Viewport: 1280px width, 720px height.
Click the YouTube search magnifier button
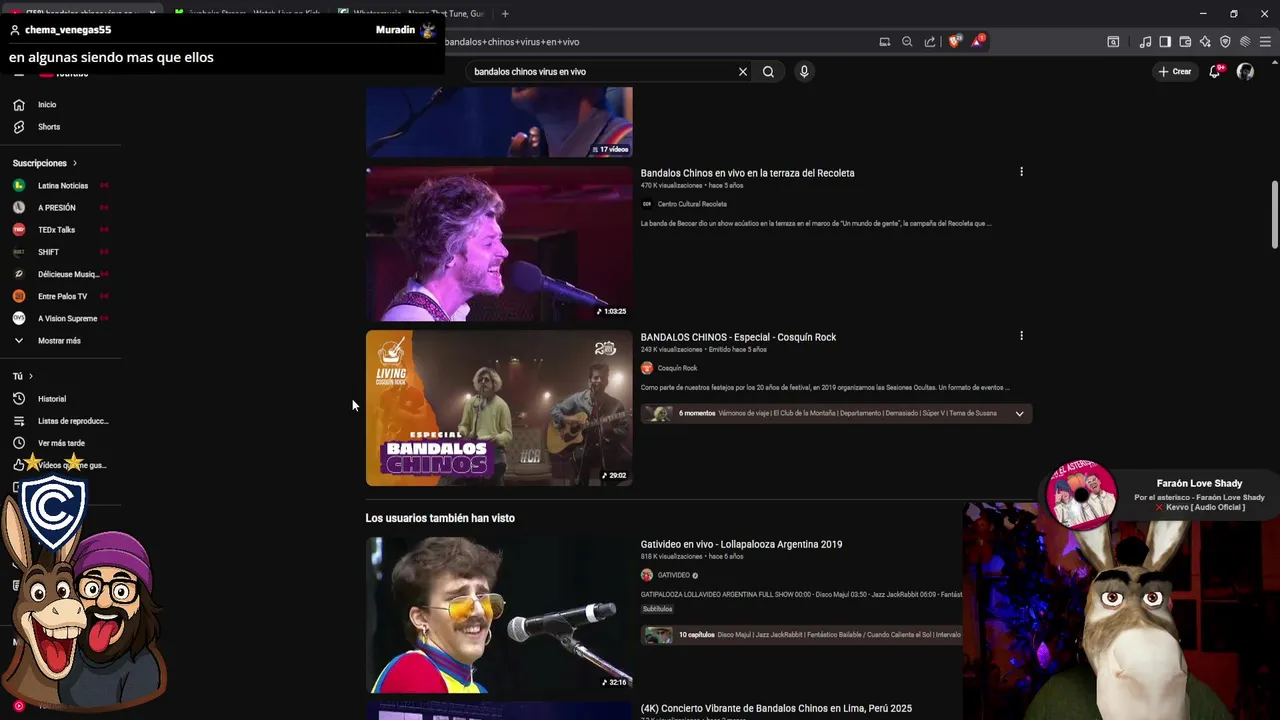coord(768,72)
